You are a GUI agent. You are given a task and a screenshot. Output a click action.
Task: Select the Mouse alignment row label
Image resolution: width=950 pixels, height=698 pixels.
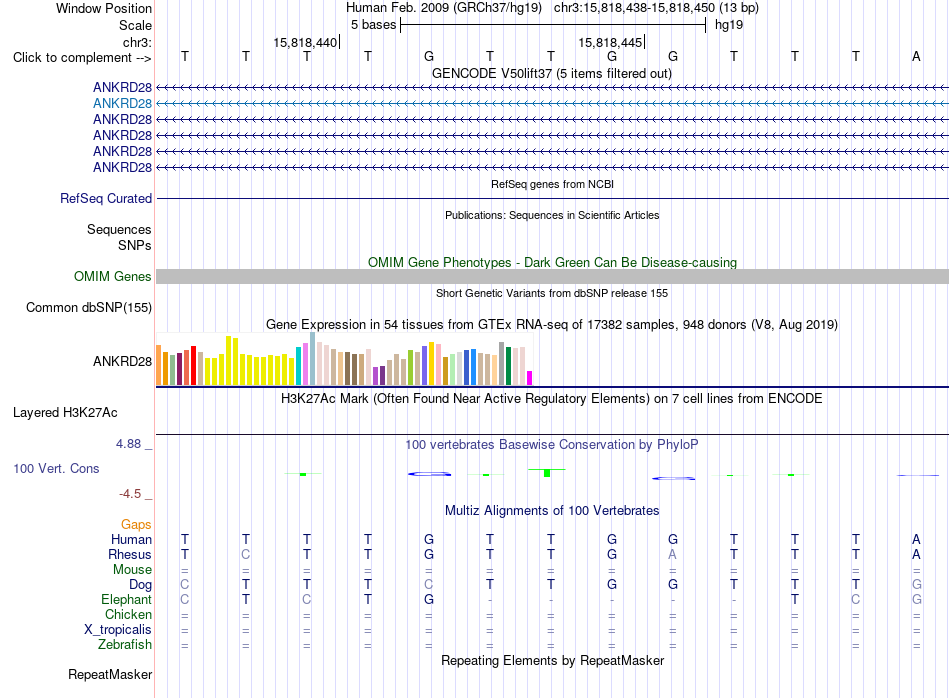(132, 570)
